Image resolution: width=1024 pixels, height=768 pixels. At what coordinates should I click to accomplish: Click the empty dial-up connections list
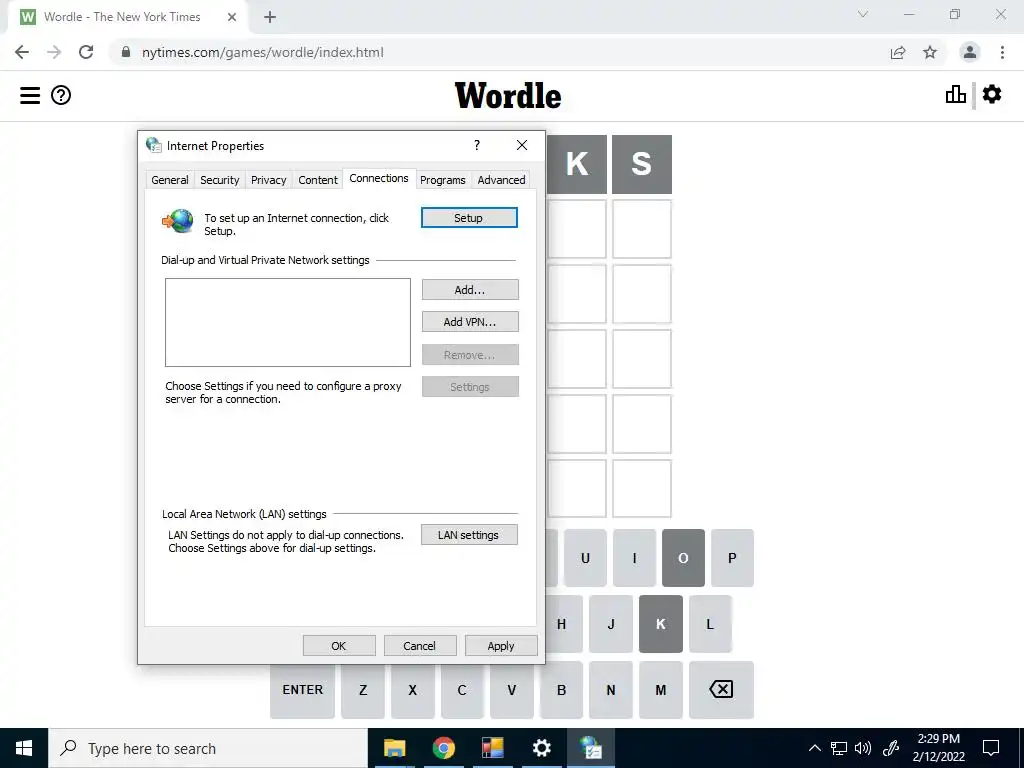point(287,323)
